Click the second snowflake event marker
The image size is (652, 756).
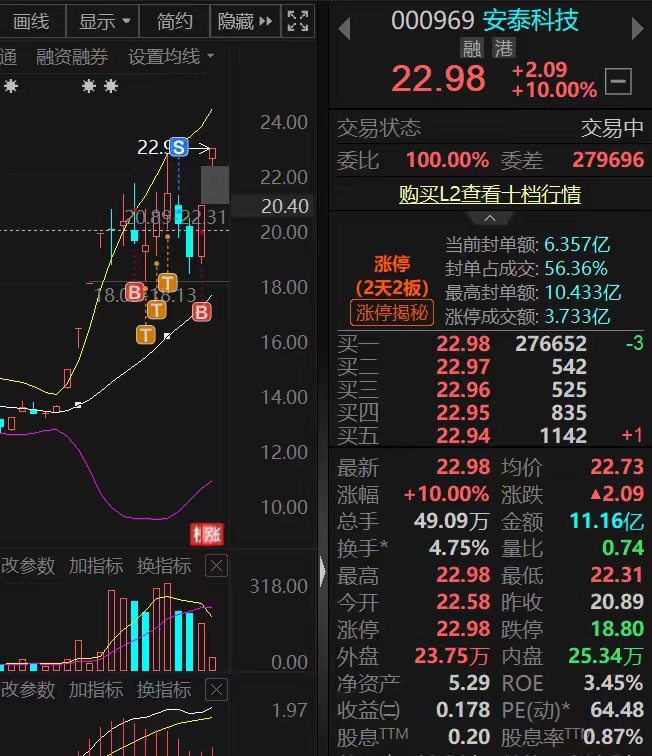pyautogui.click(x=88, y=86)
